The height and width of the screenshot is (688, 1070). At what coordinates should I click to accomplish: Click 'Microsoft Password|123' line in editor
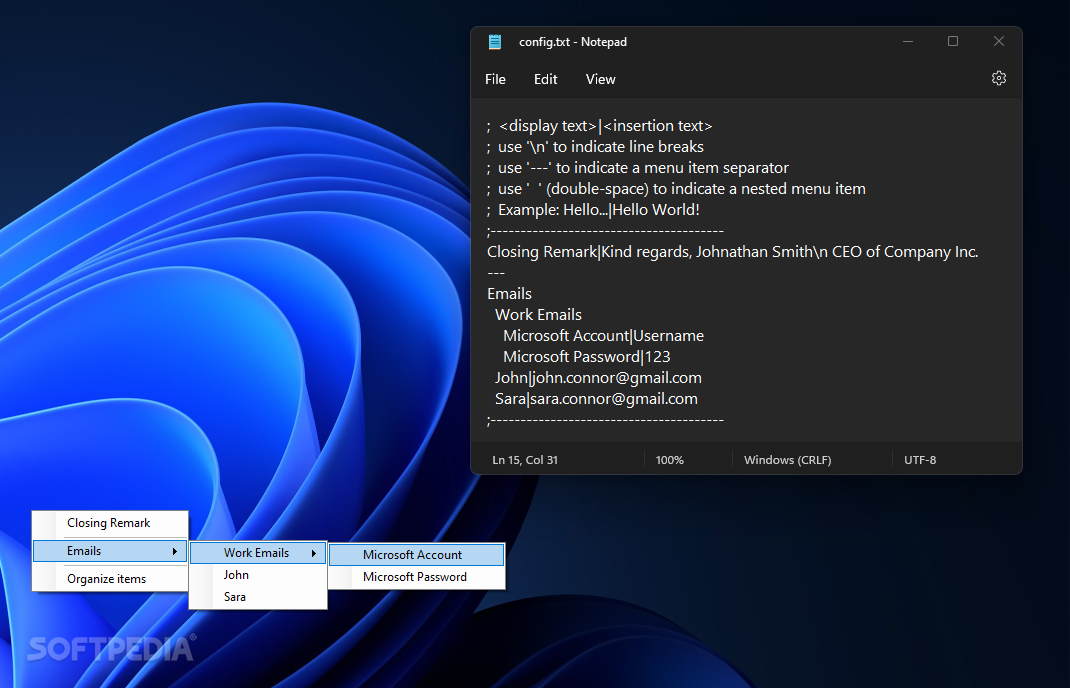pyautogui.click(x=587, y=357)
